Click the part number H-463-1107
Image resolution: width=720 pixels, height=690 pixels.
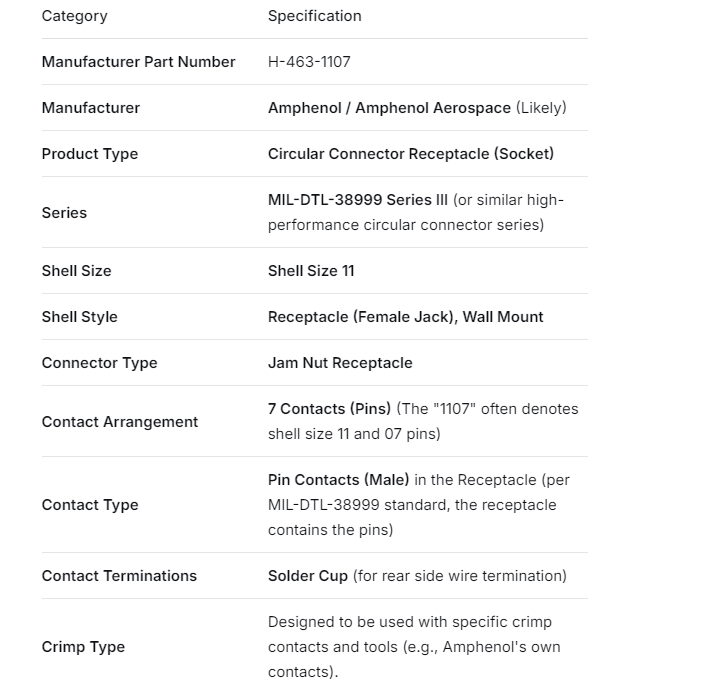pyautogui.click(x=309, y=62)
